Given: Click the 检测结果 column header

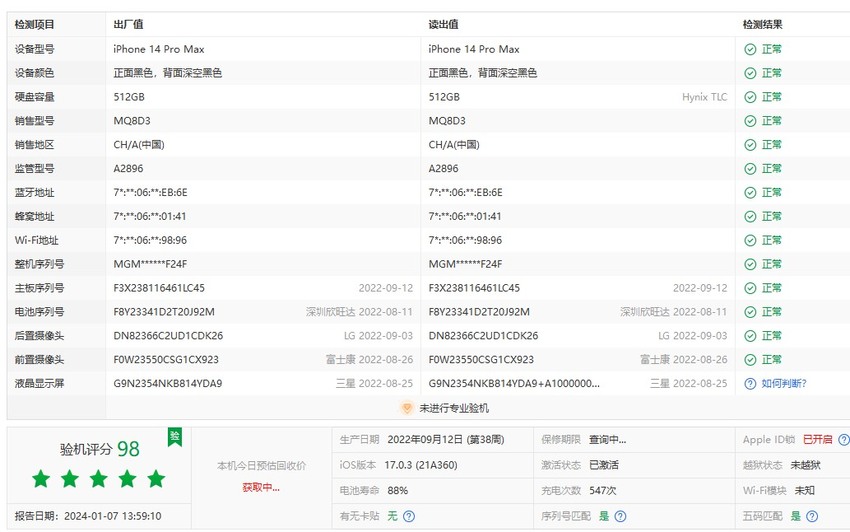Looking at the screenshot, I should [762, 24].
